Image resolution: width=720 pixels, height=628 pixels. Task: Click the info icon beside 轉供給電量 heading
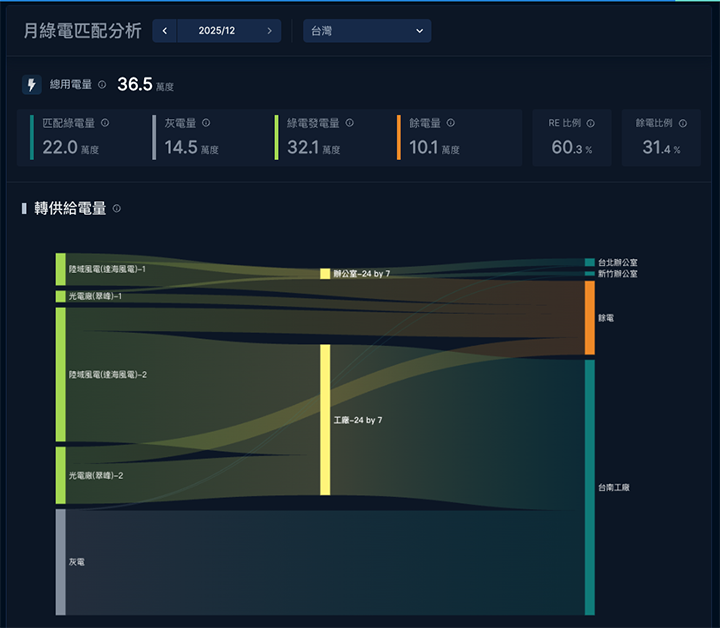117,208
